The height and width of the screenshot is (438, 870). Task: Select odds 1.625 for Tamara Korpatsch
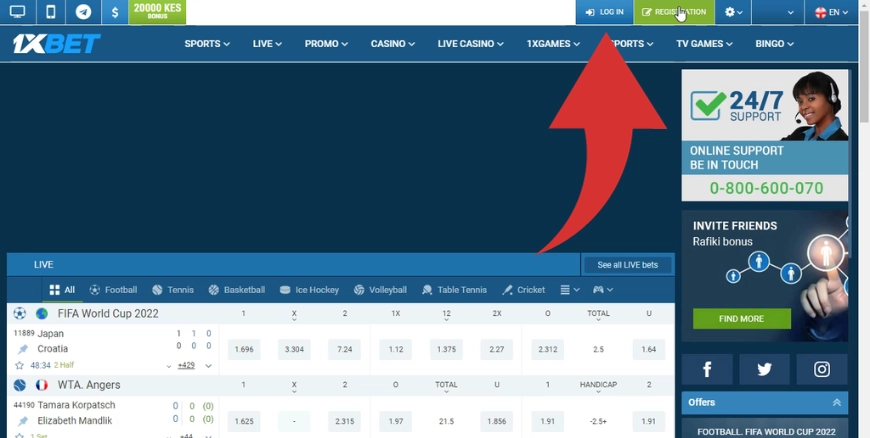coord(244,421)
